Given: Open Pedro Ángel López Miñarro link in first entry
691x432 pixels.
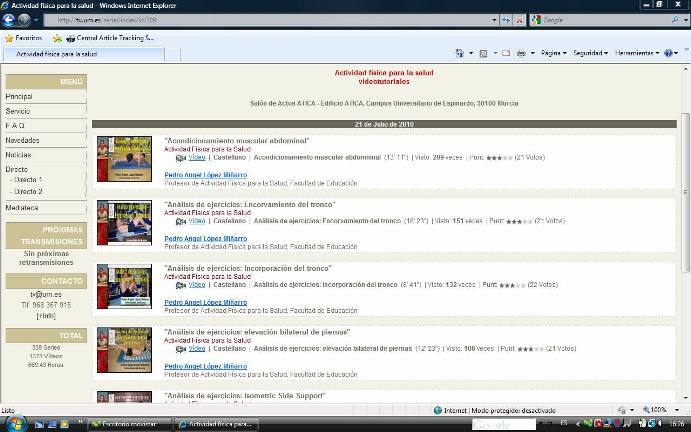Looking at the screenshot, I should [x=205, y=175].
